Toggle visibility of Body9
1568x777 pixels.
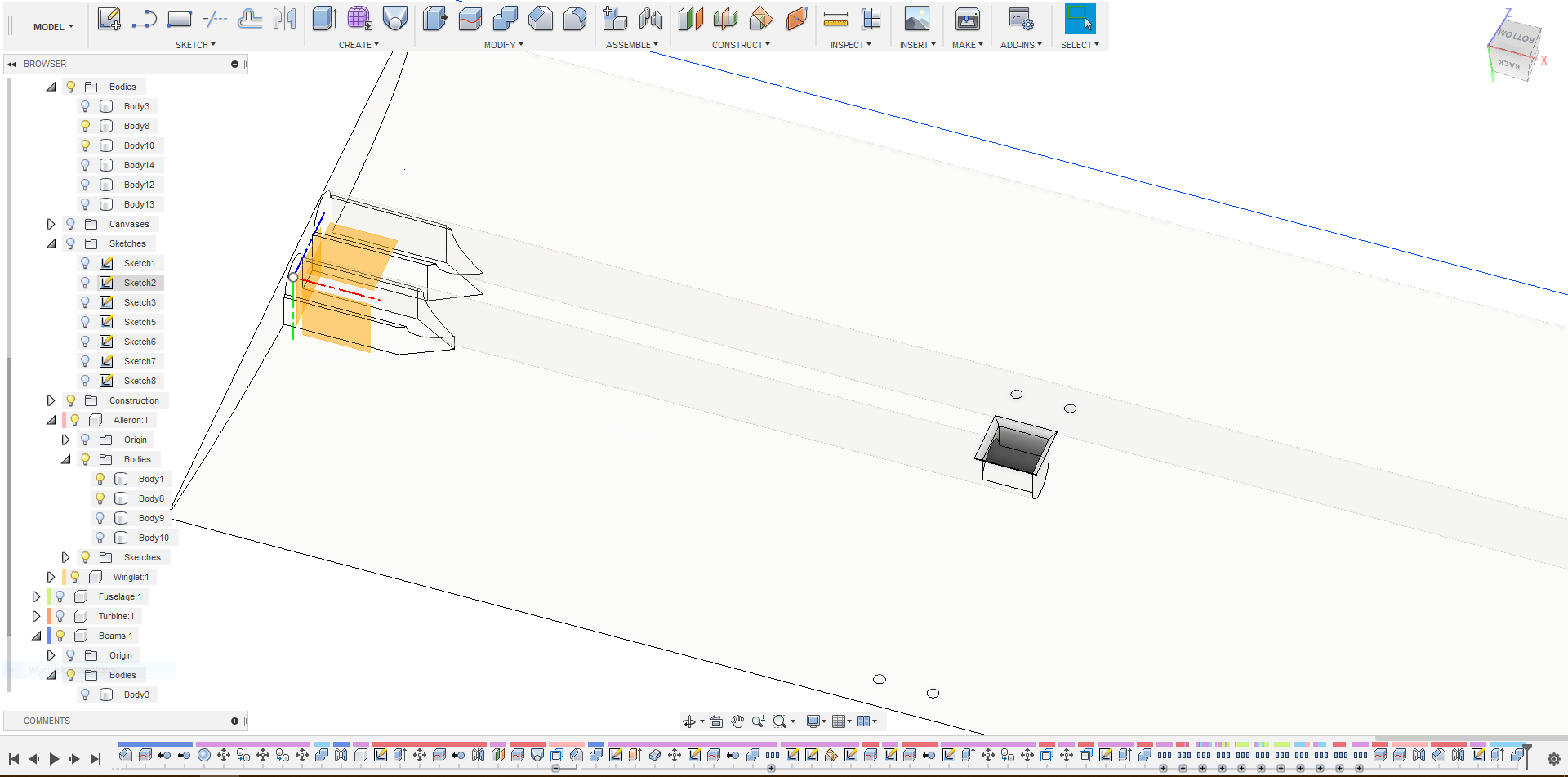click(x=100, y=518)
